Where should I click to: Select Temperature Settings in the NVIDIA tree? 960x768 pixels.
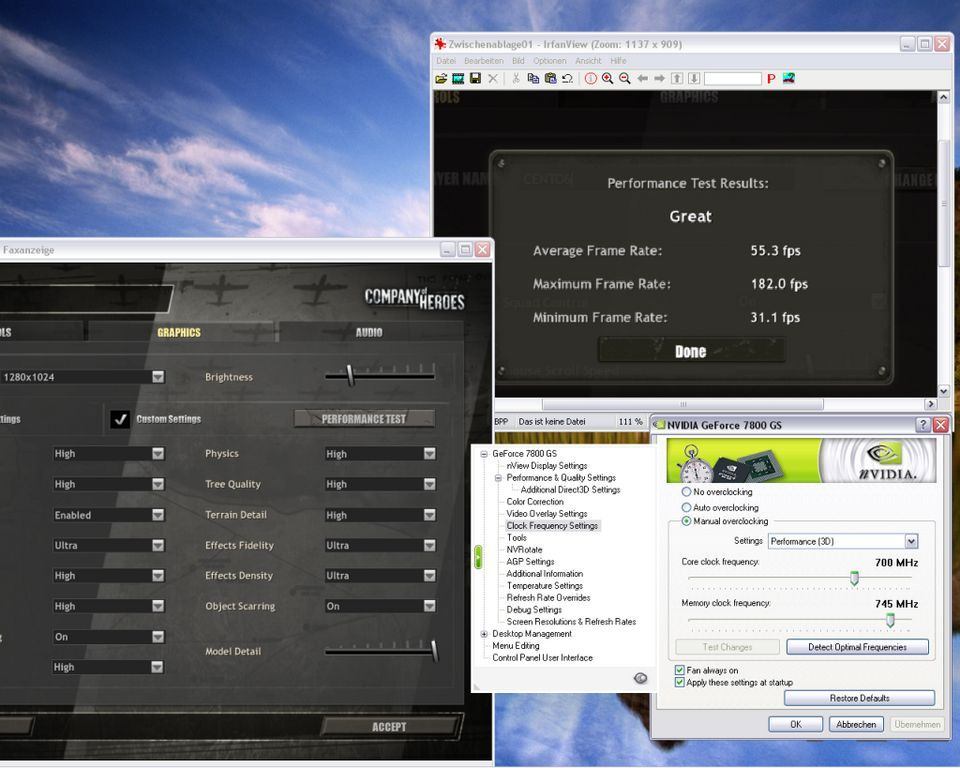coord(544,585)
